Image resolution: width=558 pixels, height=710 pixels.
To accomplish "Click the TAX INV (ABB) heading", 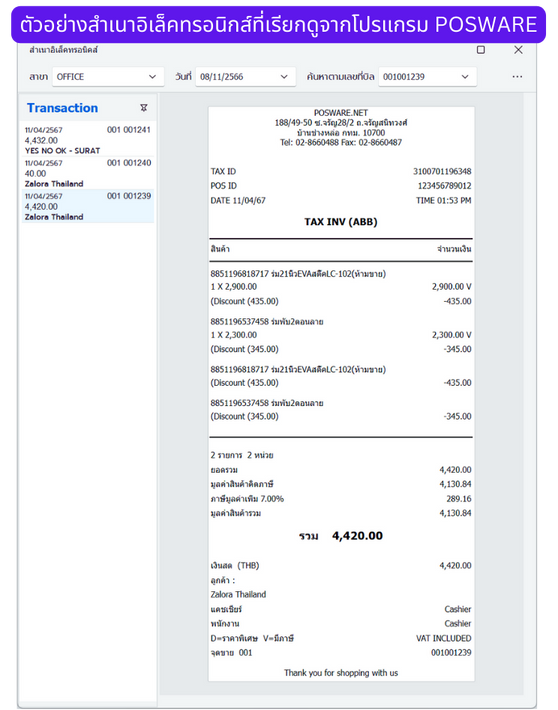I will 341,222.
